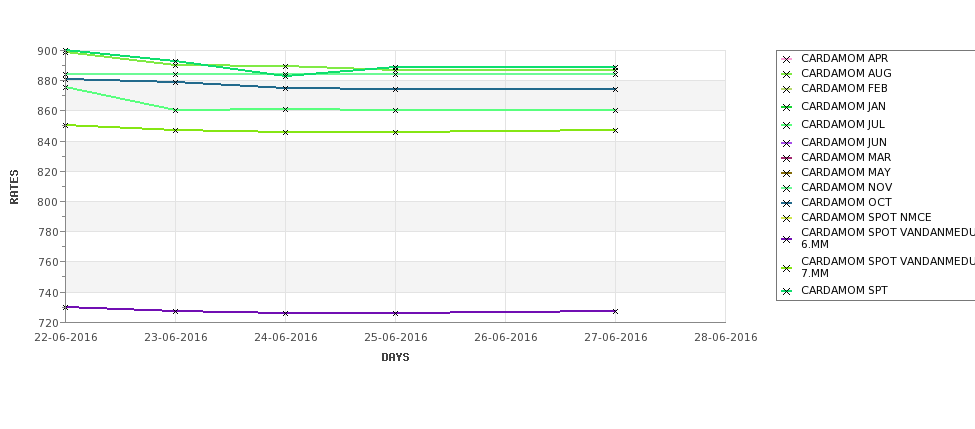
Task: Click the CARDAMOM APR legend marker
Action: 787,60
